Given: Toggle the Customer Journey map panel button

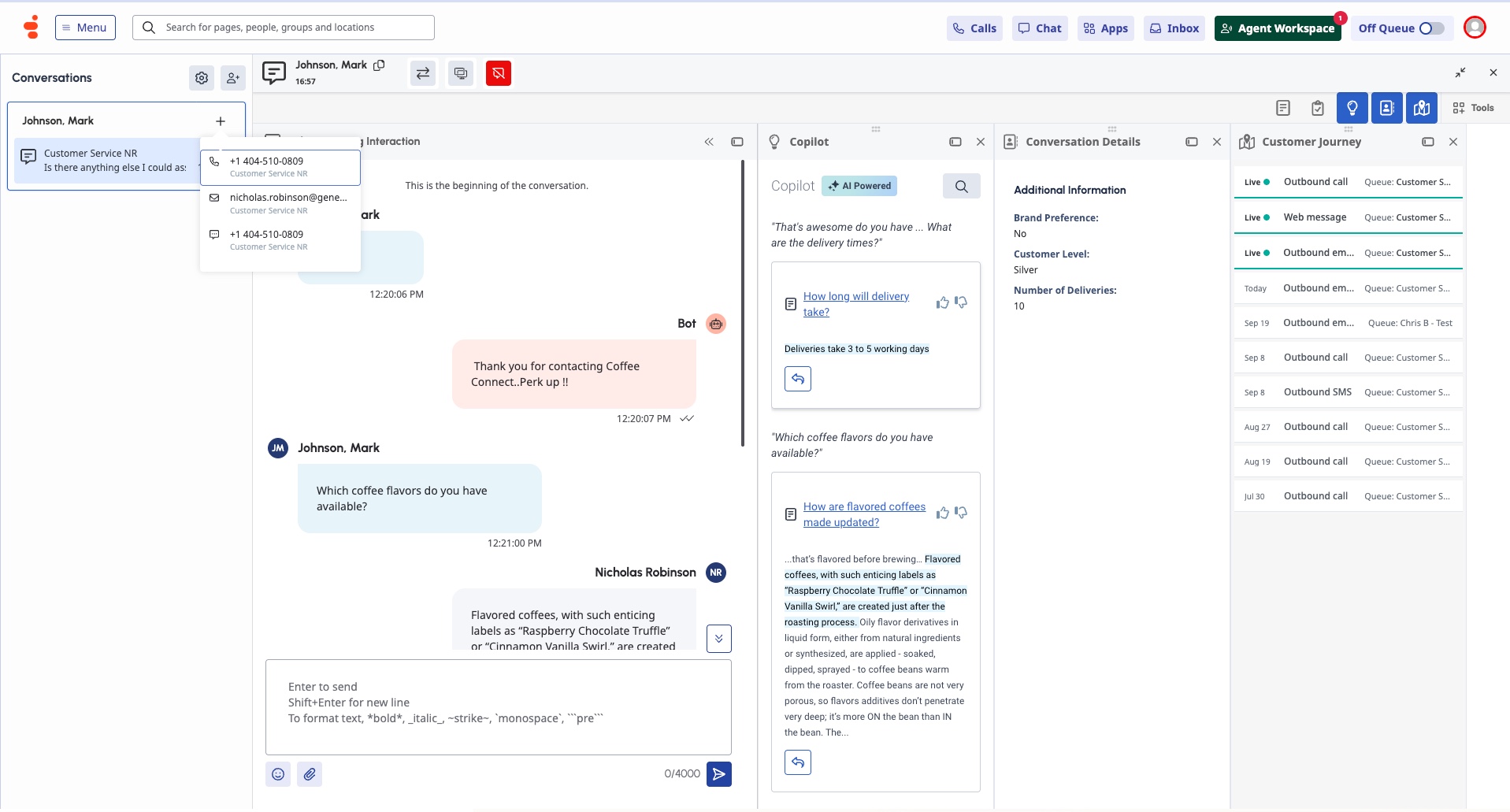Looking at the screenshot, I should (x=1421, y=108).
